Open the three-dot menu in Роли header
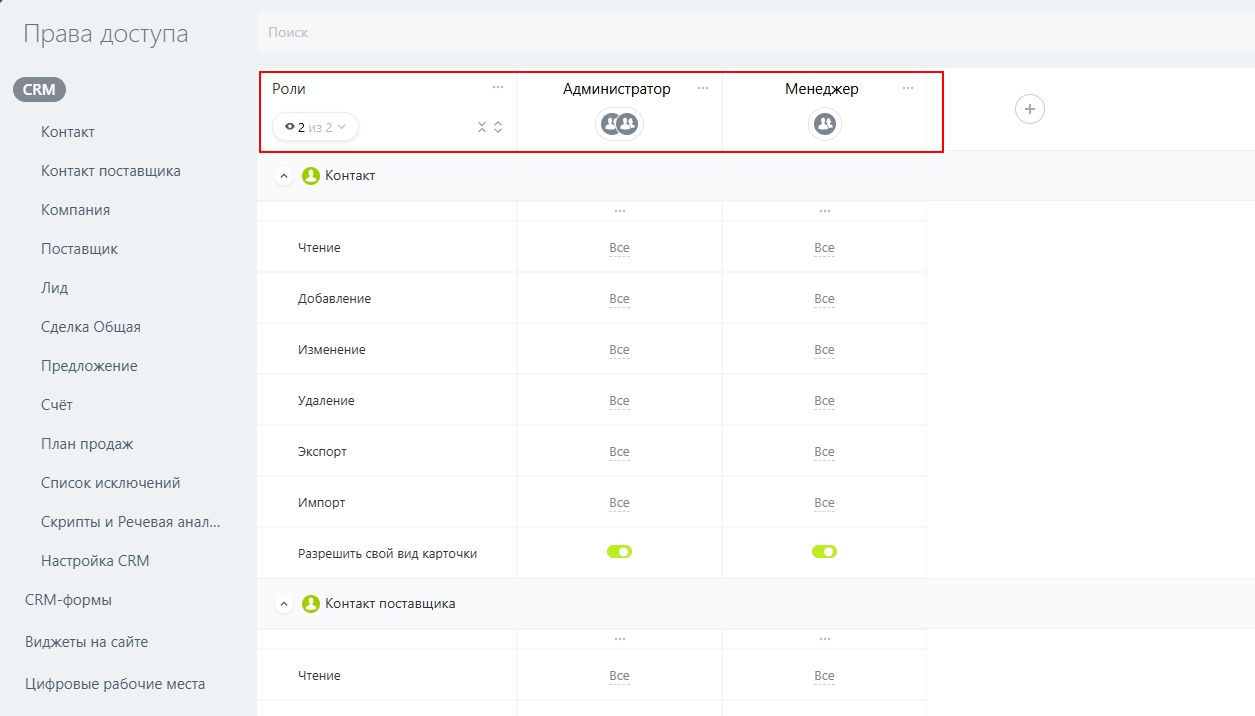 pos(498,88)
